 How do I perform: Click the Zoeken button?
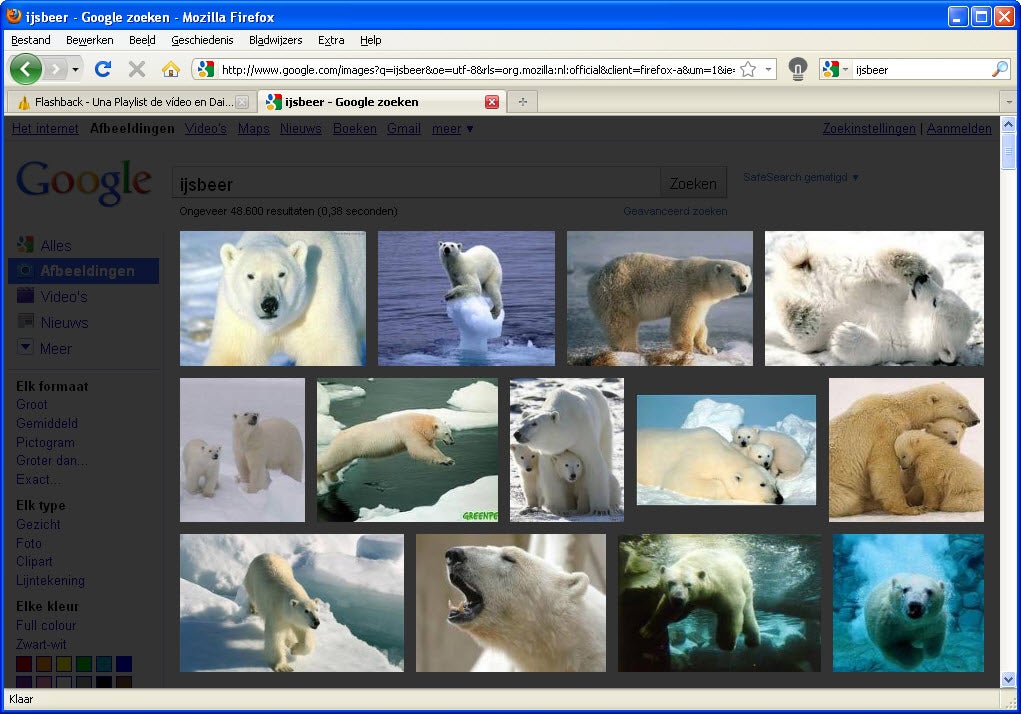tap(693, 183)
